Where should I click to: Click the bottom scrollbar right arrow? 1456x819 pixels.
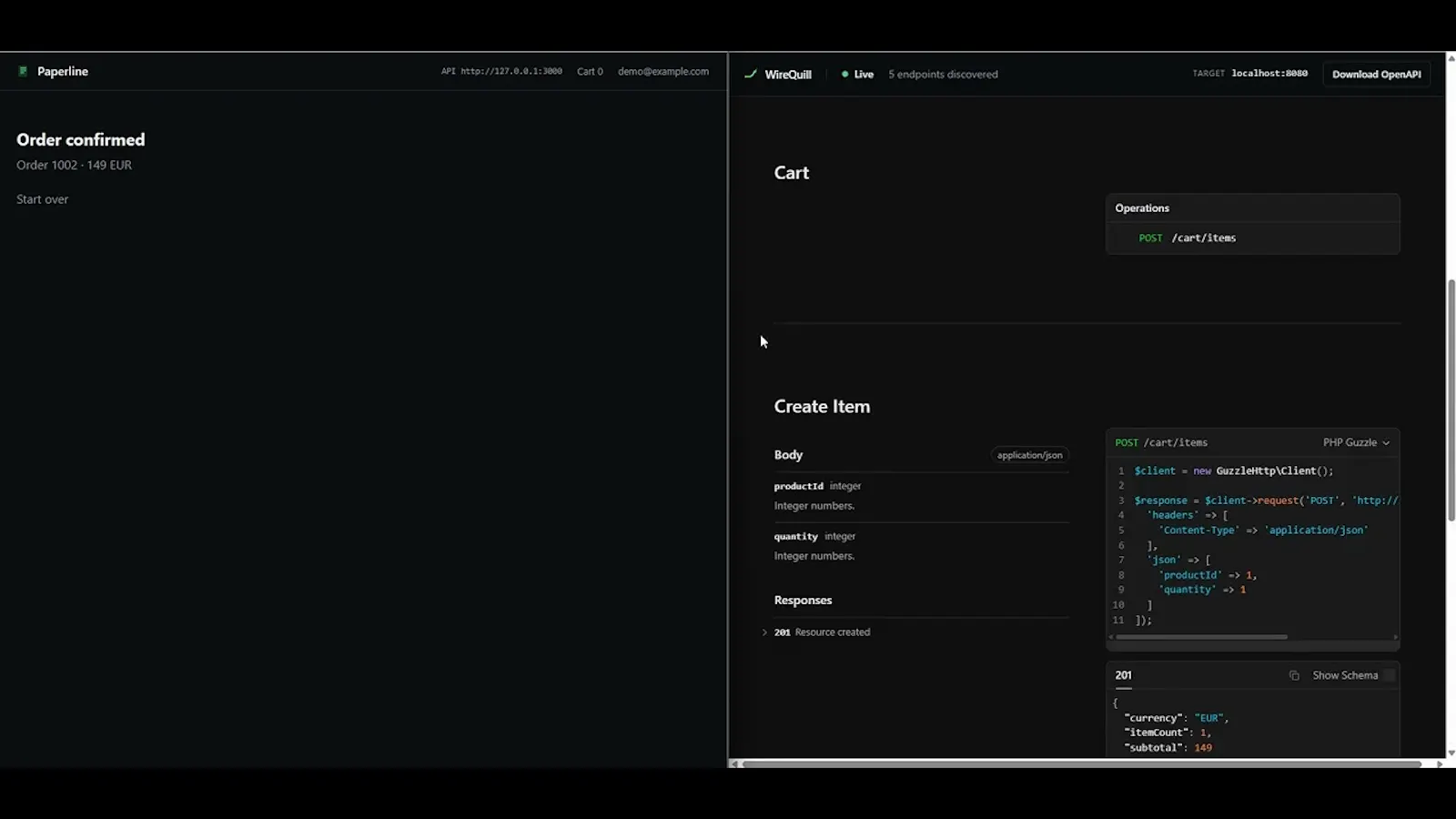(1439, 764)
